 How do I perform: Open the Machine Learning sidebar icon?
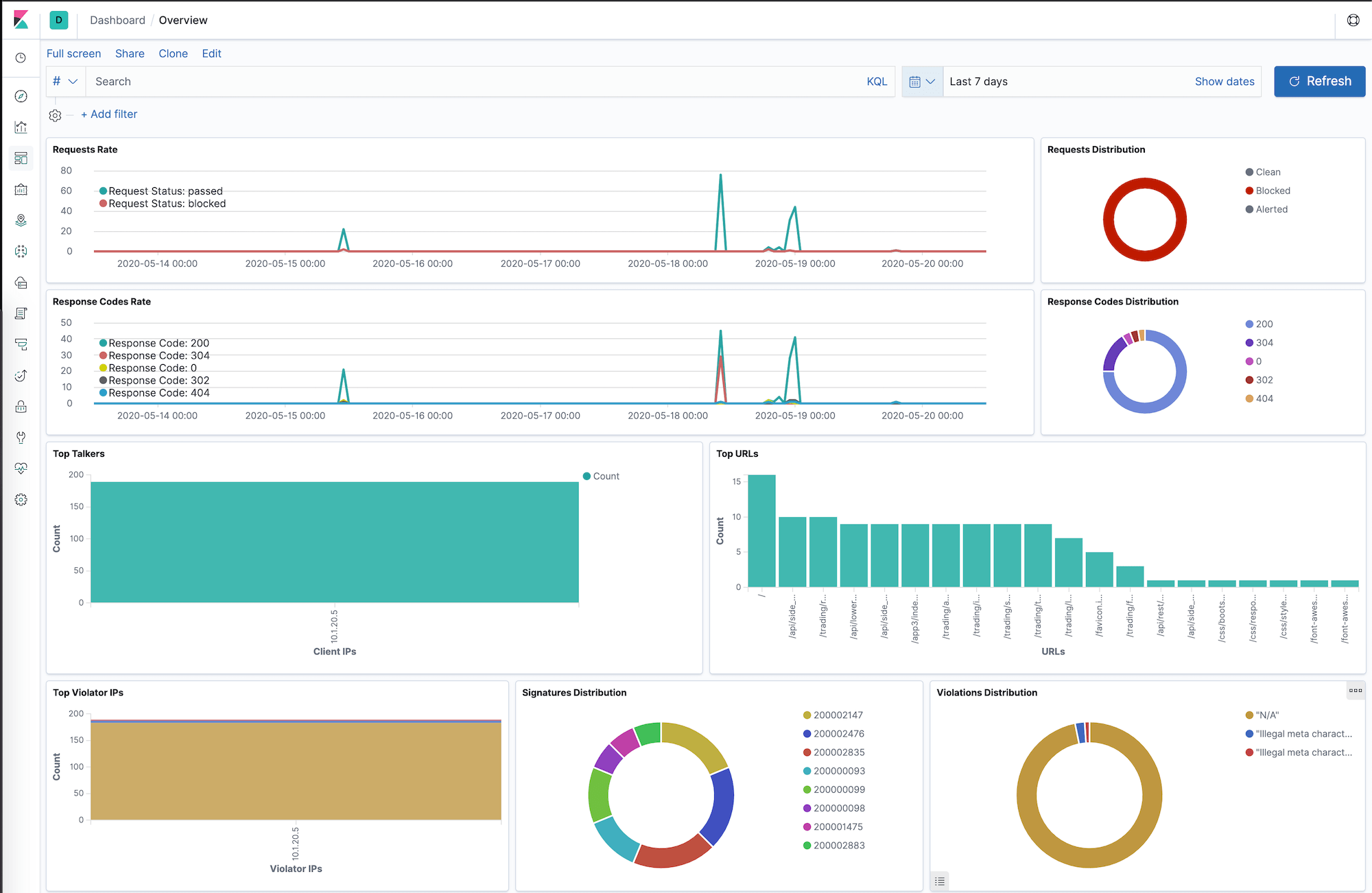point(21,251)
